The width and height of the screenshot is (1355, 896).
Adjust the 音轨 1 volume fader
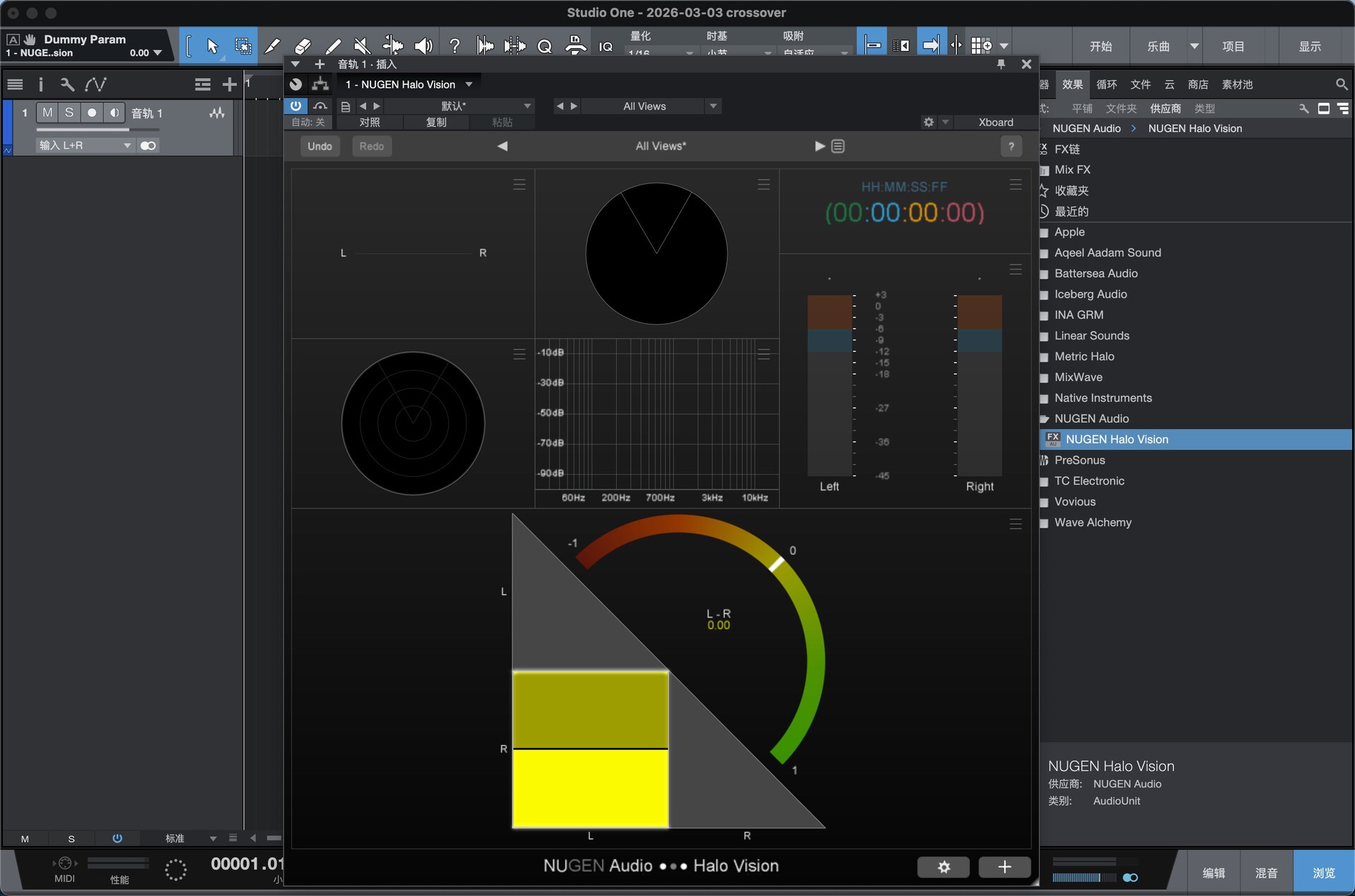pos(128,130)
